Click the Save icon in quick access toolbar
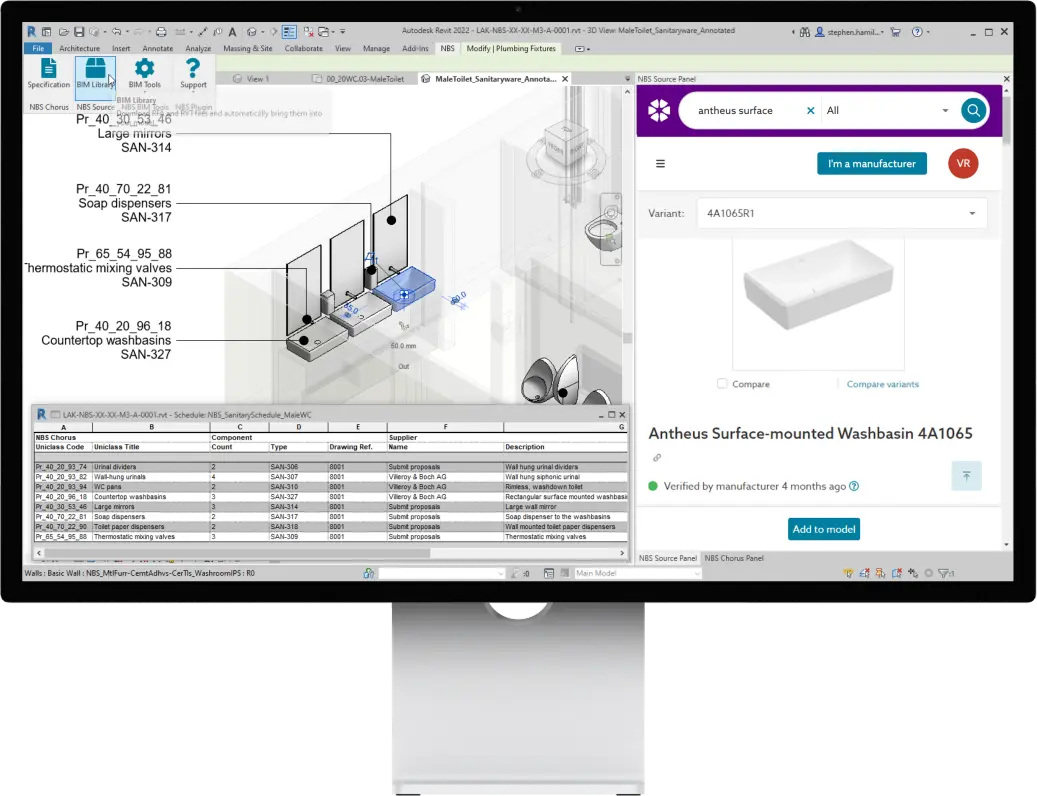1037x796 pixels. pos(78,30)
